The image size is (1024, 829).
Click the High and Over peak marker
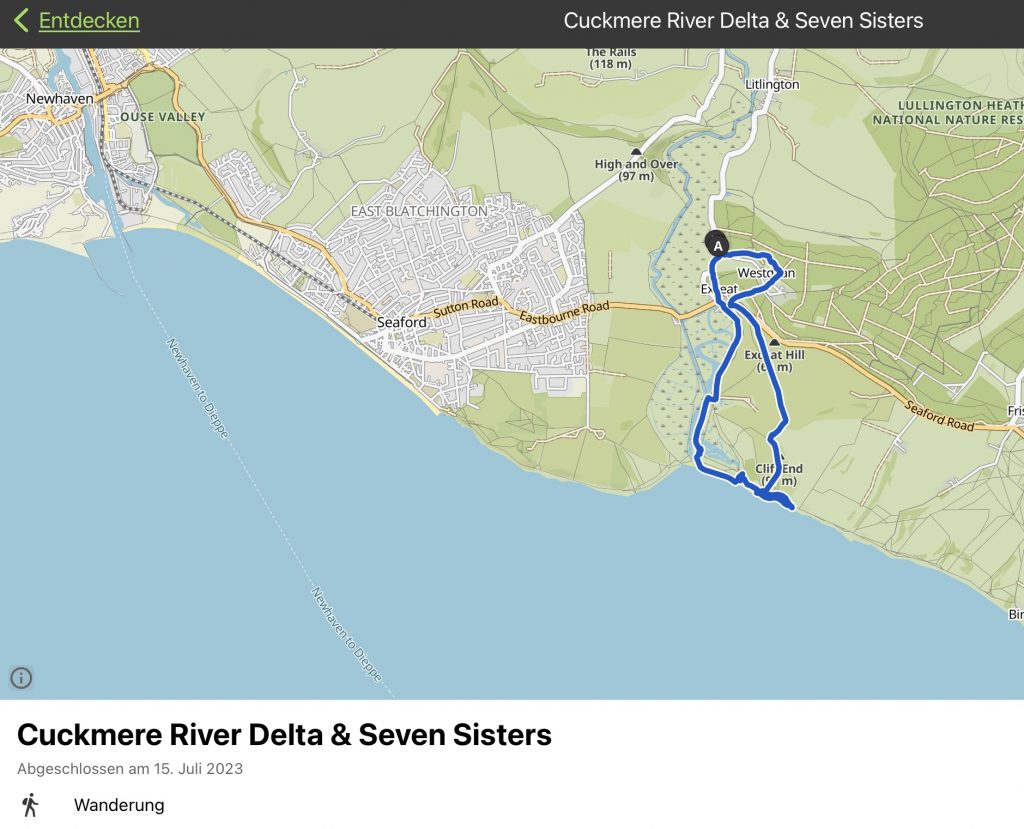click(x=636, y=152)
